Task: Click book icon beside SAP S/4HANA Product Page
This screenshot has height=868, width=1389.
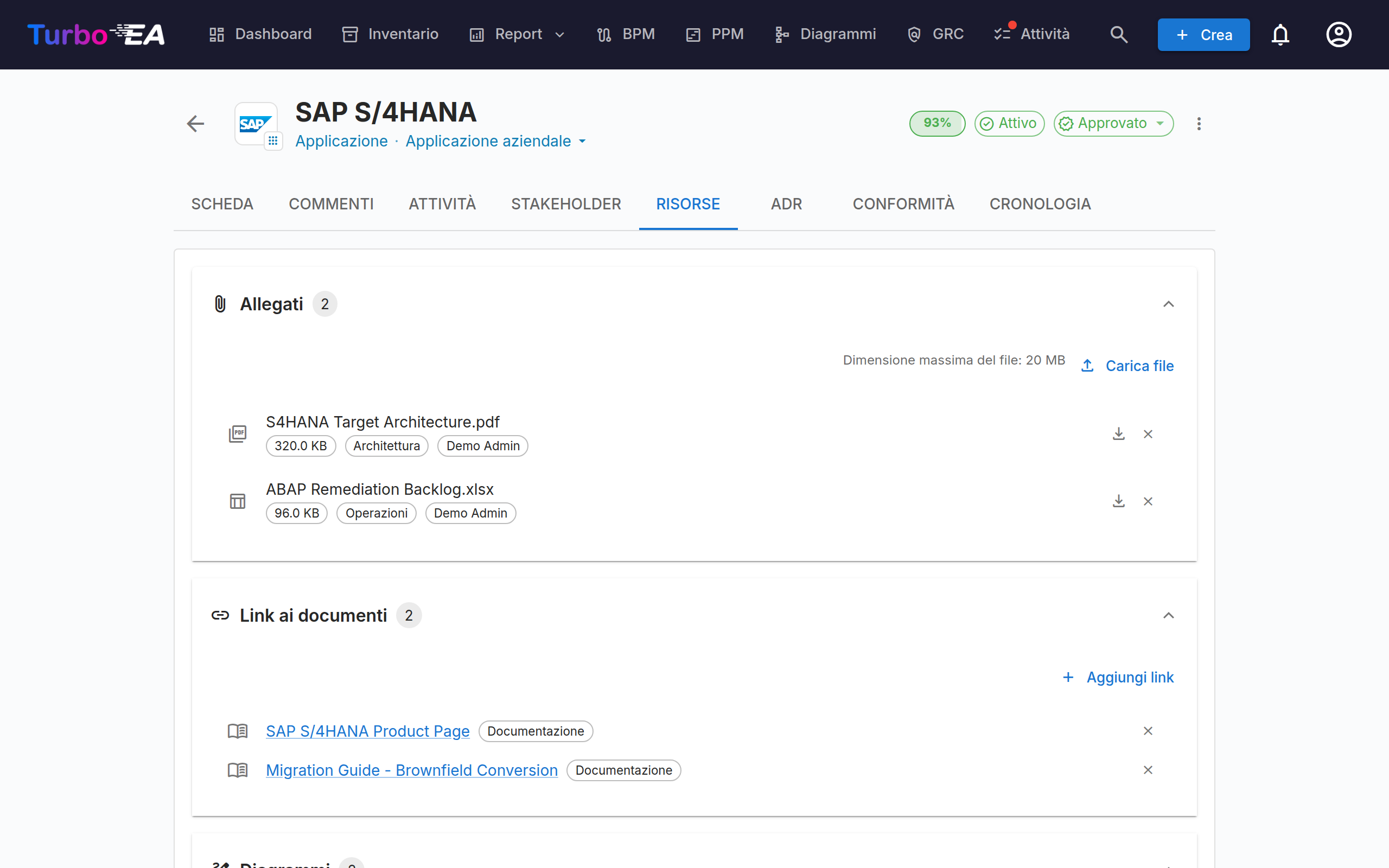Action: tap(238, 731)
